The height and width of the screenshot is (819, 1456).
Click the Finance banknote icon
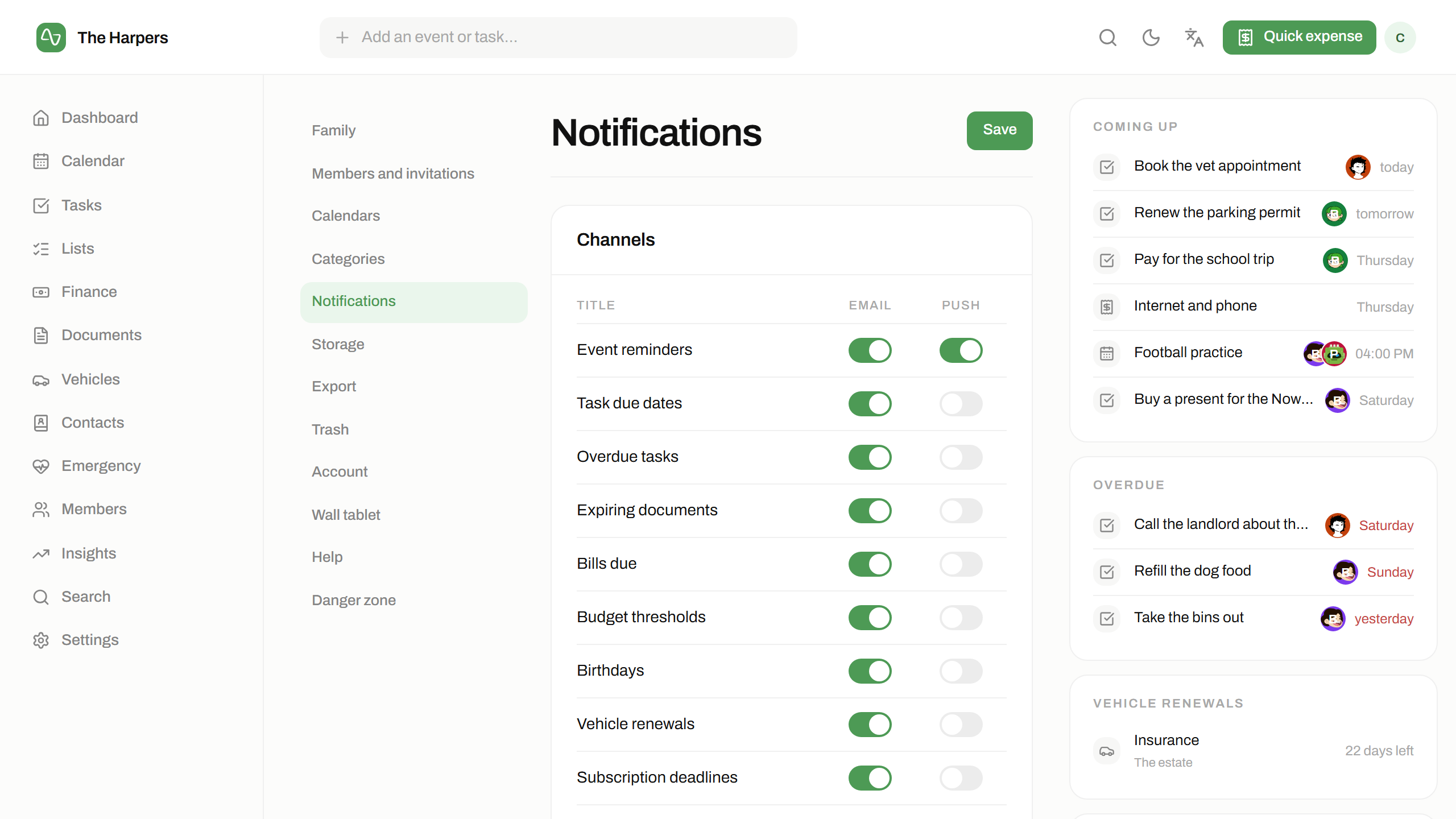point(41,292)
